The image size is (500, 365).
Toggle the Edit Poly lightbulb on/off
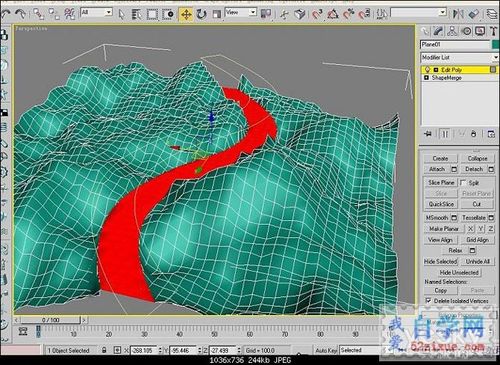pos(427,70)
